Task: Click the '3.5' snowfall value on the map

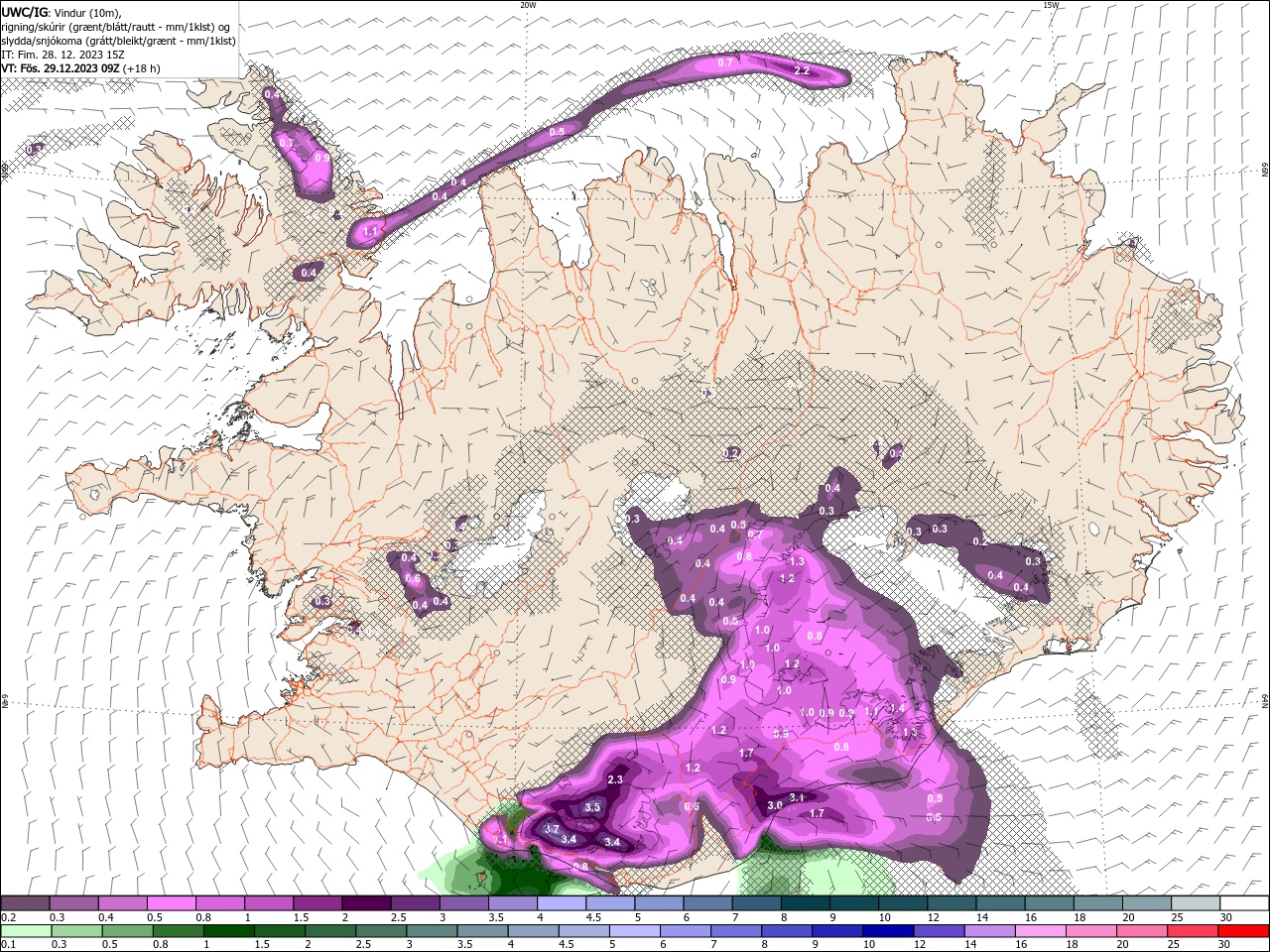Action: pos(592,807)
